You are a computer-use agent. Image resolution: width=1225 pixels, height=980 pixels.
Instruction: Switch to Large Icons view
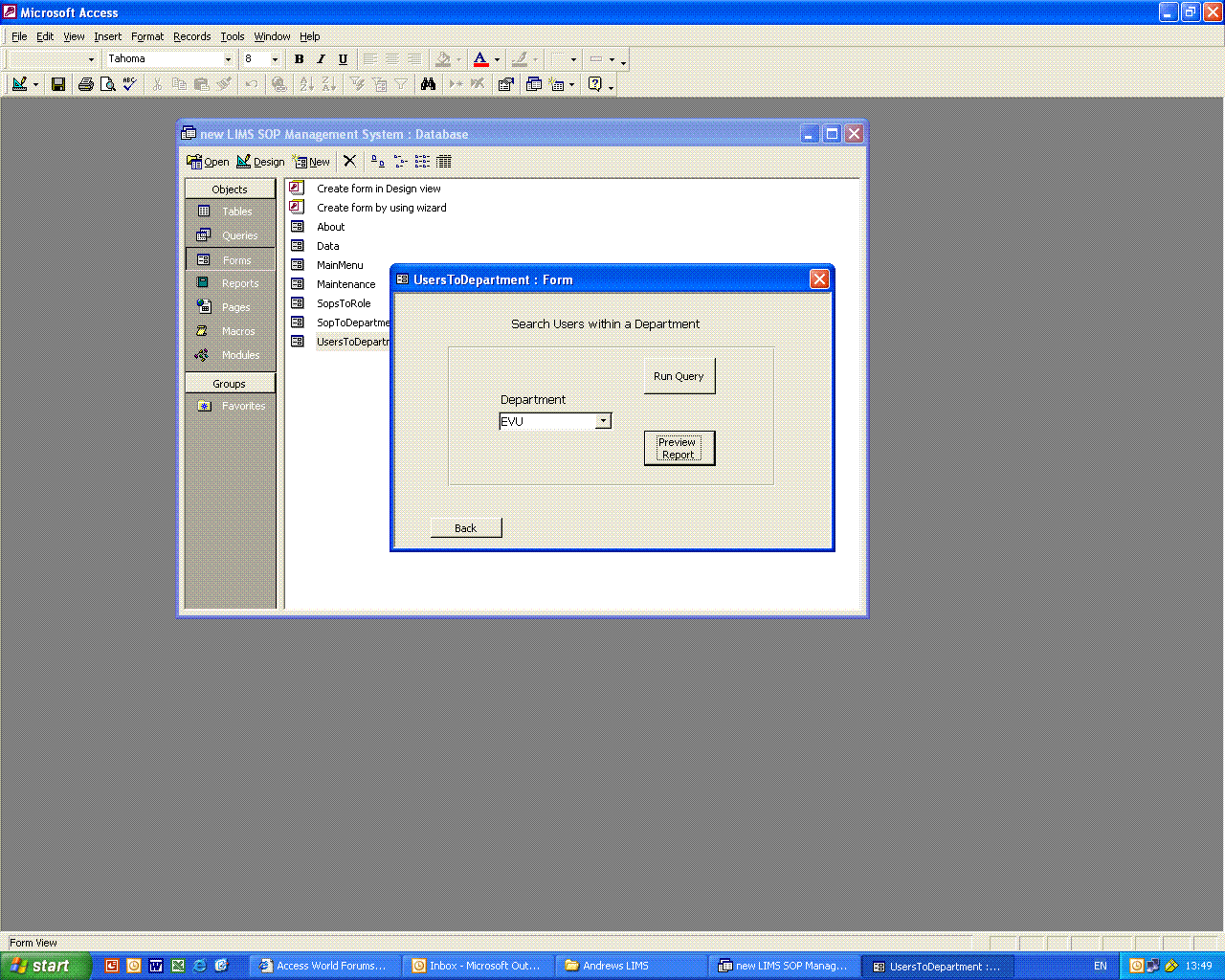(x=378, y=161)
